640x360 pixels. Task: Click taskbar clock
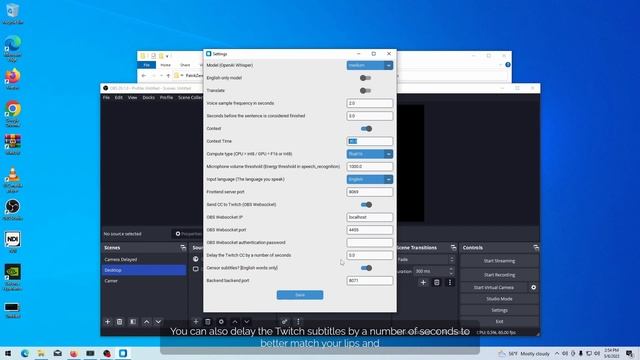point(611,353)
